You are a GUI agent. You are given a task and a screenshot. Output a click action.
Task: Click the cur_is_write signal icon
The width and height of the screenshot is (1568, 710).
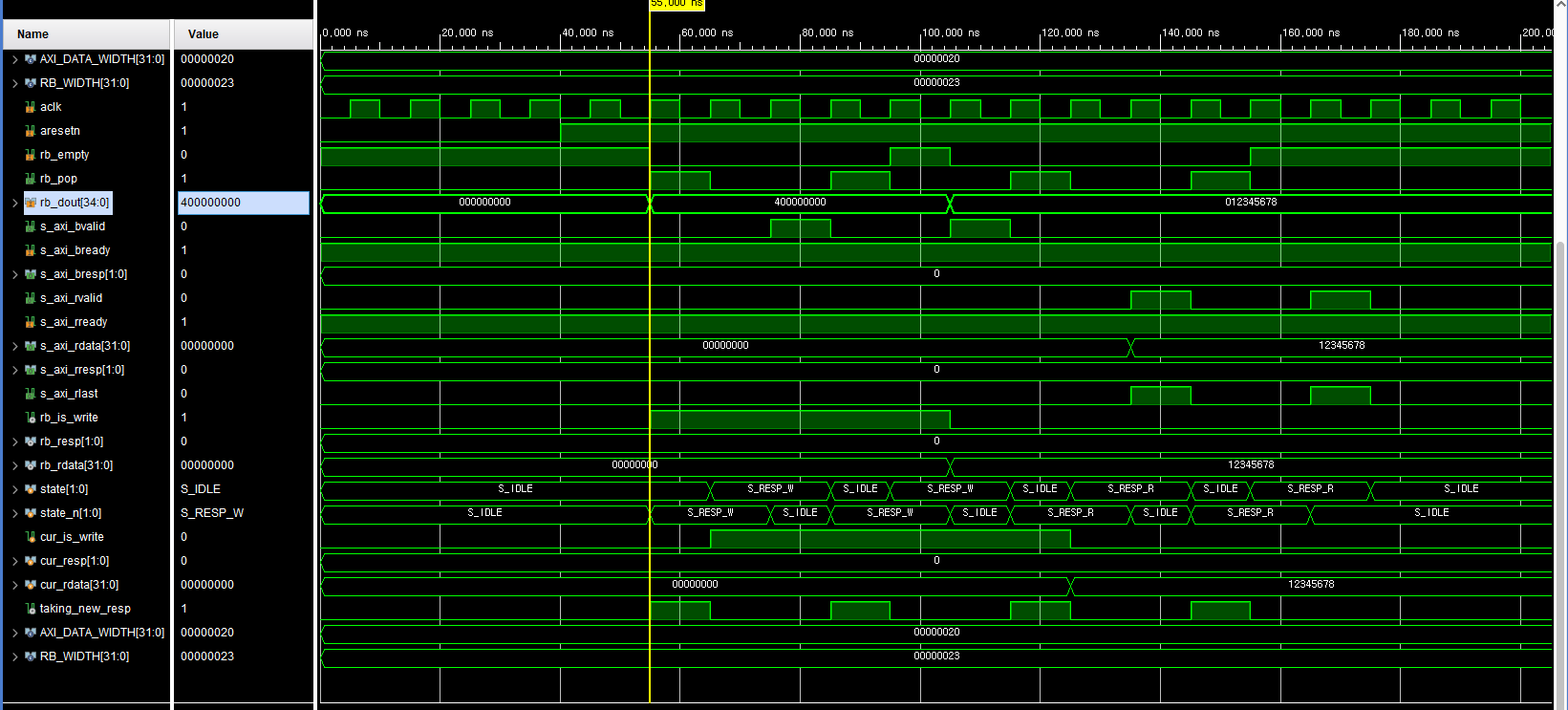coord(31,537)
